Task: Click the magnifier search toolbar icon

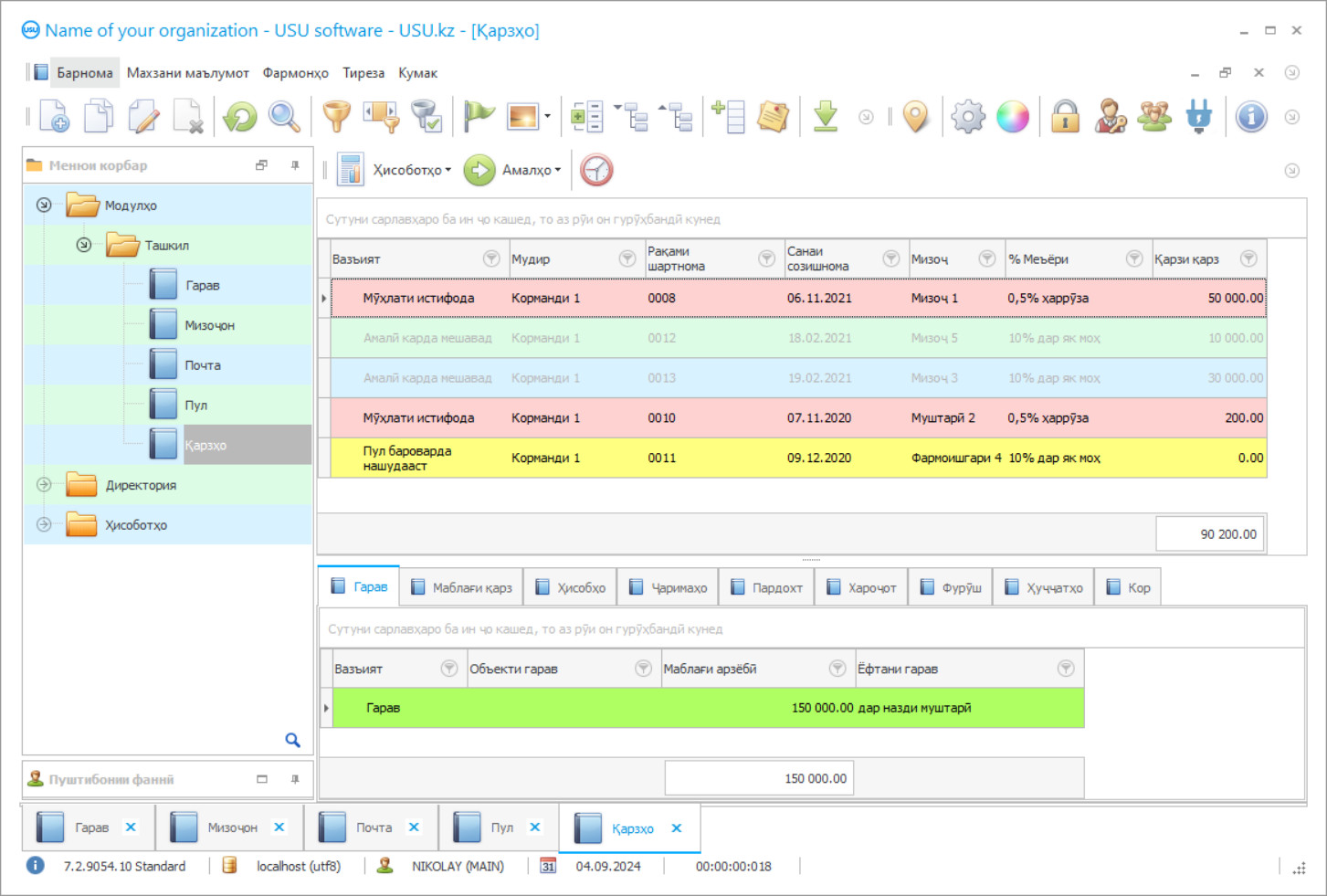Action: point(284,117)
